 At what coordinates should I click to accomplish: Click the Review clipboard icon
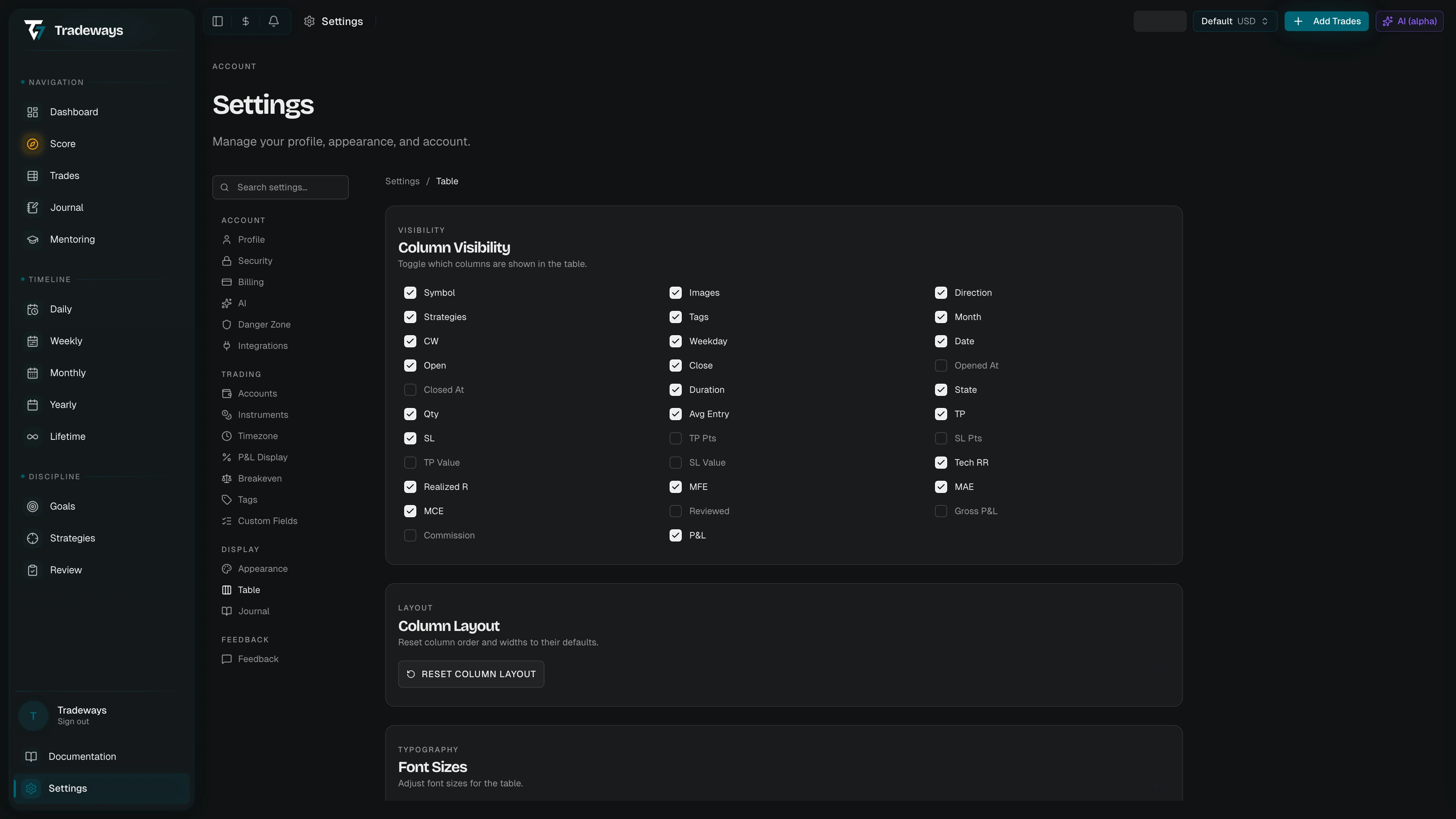pos(33,570)
